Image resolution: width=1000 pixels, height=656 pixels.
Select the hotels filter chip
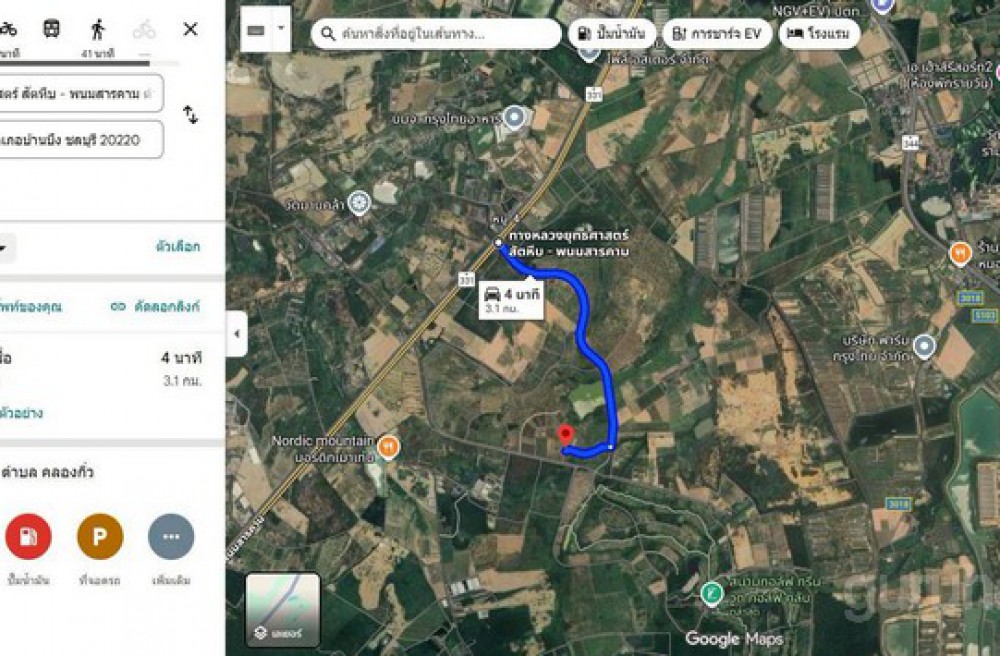click(x=820, y=33)
